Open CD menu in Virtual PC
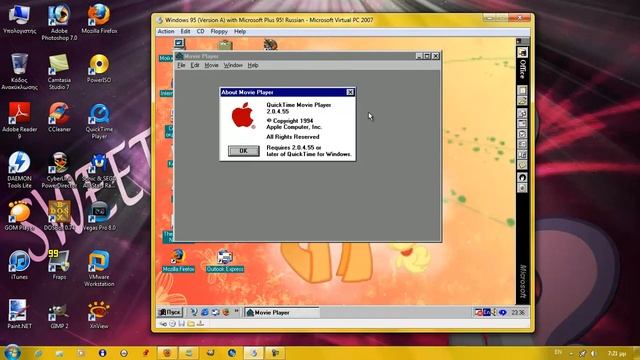Viewport: 640px width, 360px height. (200, 31)
